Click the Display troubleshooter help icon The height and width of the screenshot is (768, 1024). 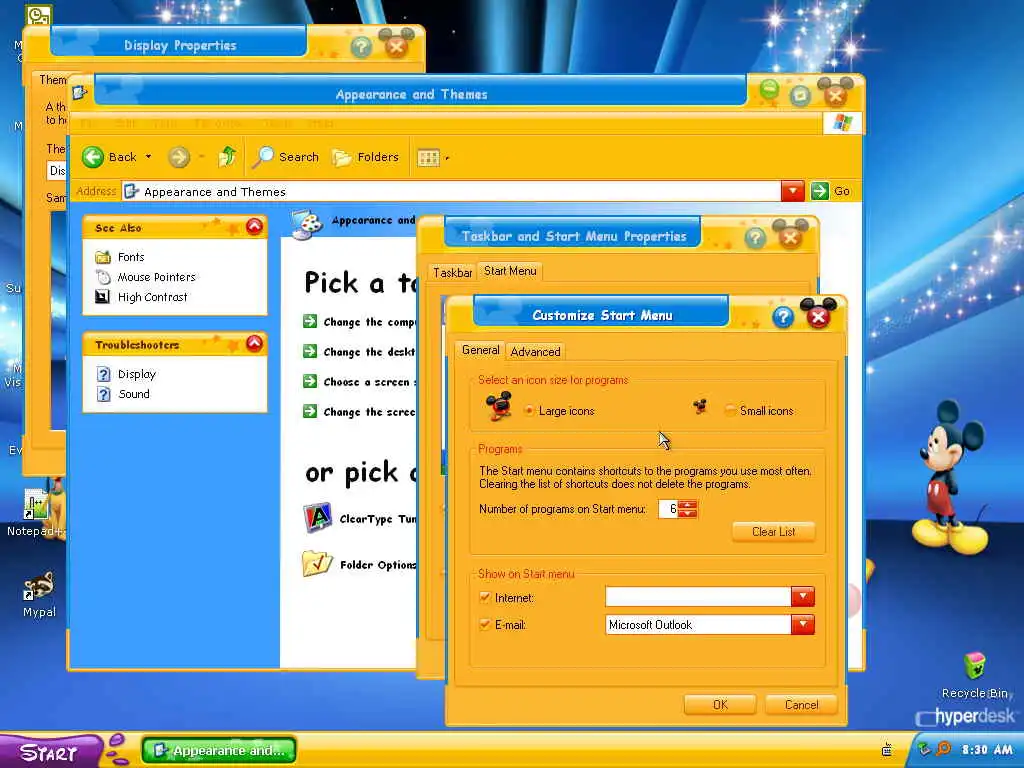click(x=103, y=374)
